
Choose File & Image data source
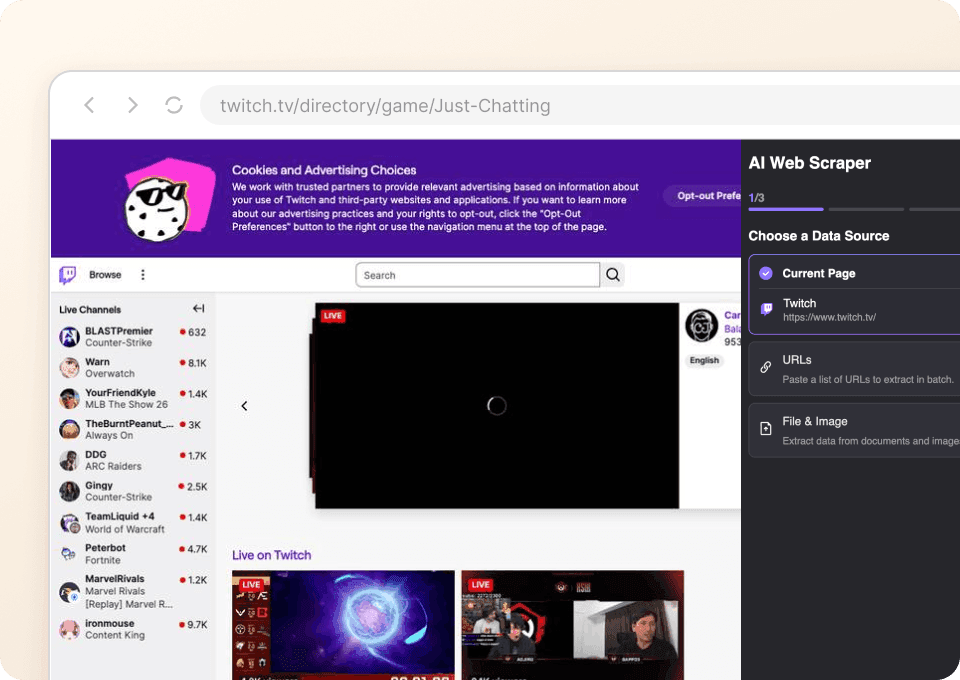coord(854,430)
